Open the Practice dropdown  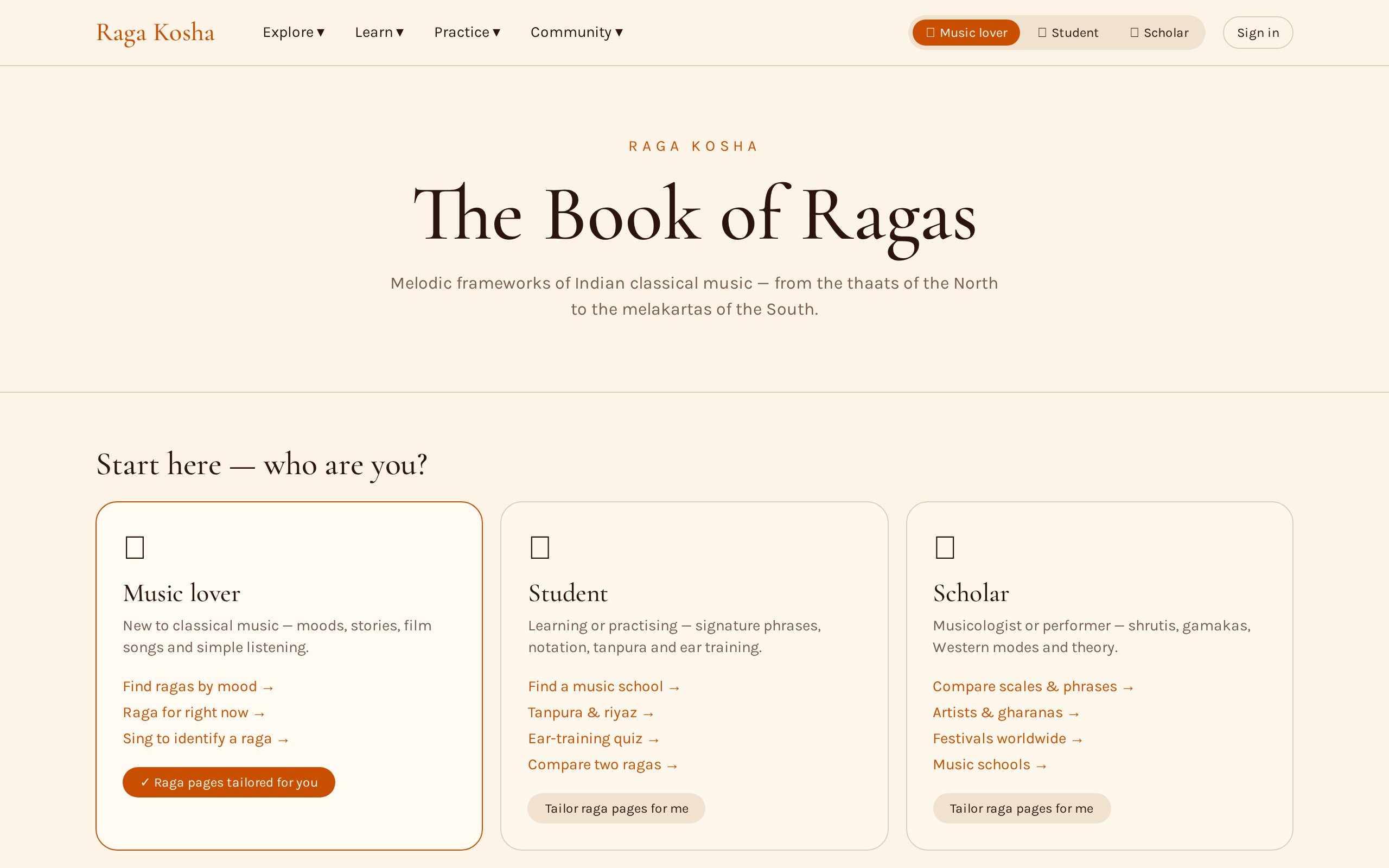click(467, 32)
